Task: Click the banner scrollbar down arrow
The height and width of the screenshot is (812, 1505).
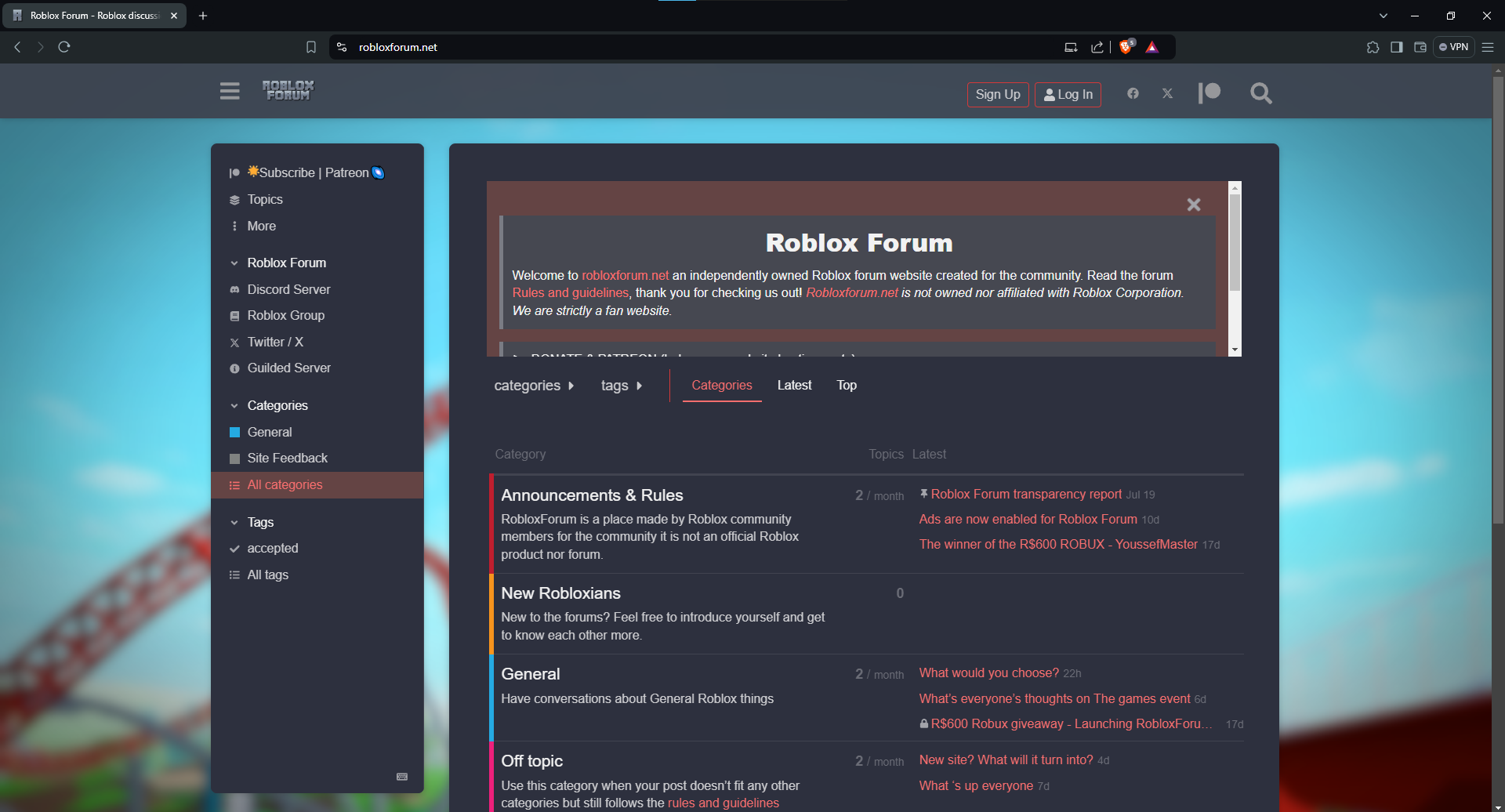Action: (1235, 350)
